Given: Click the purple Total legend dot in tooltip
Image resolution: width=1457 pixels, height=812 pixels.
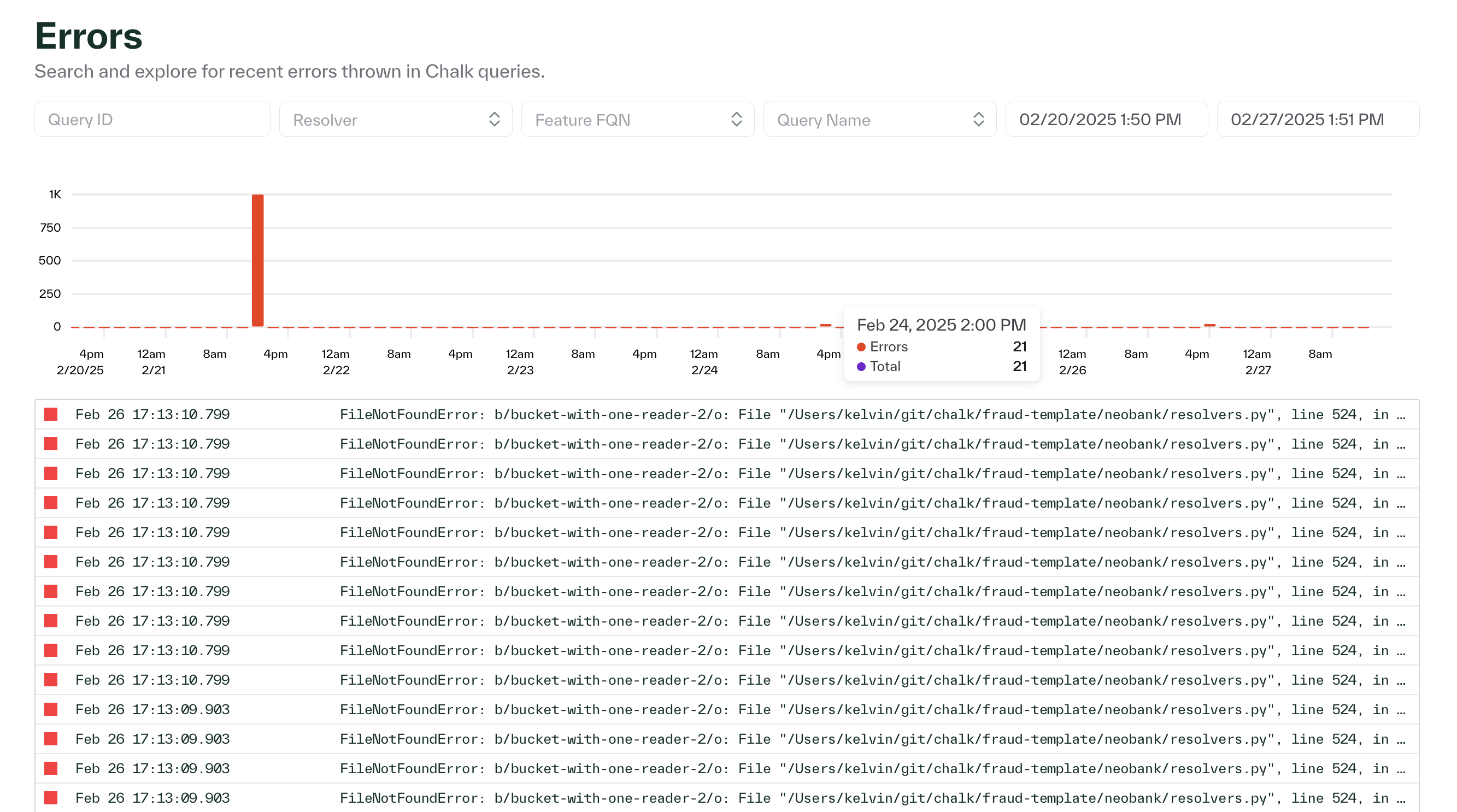Looking at the screenshot, I should 861,367.
